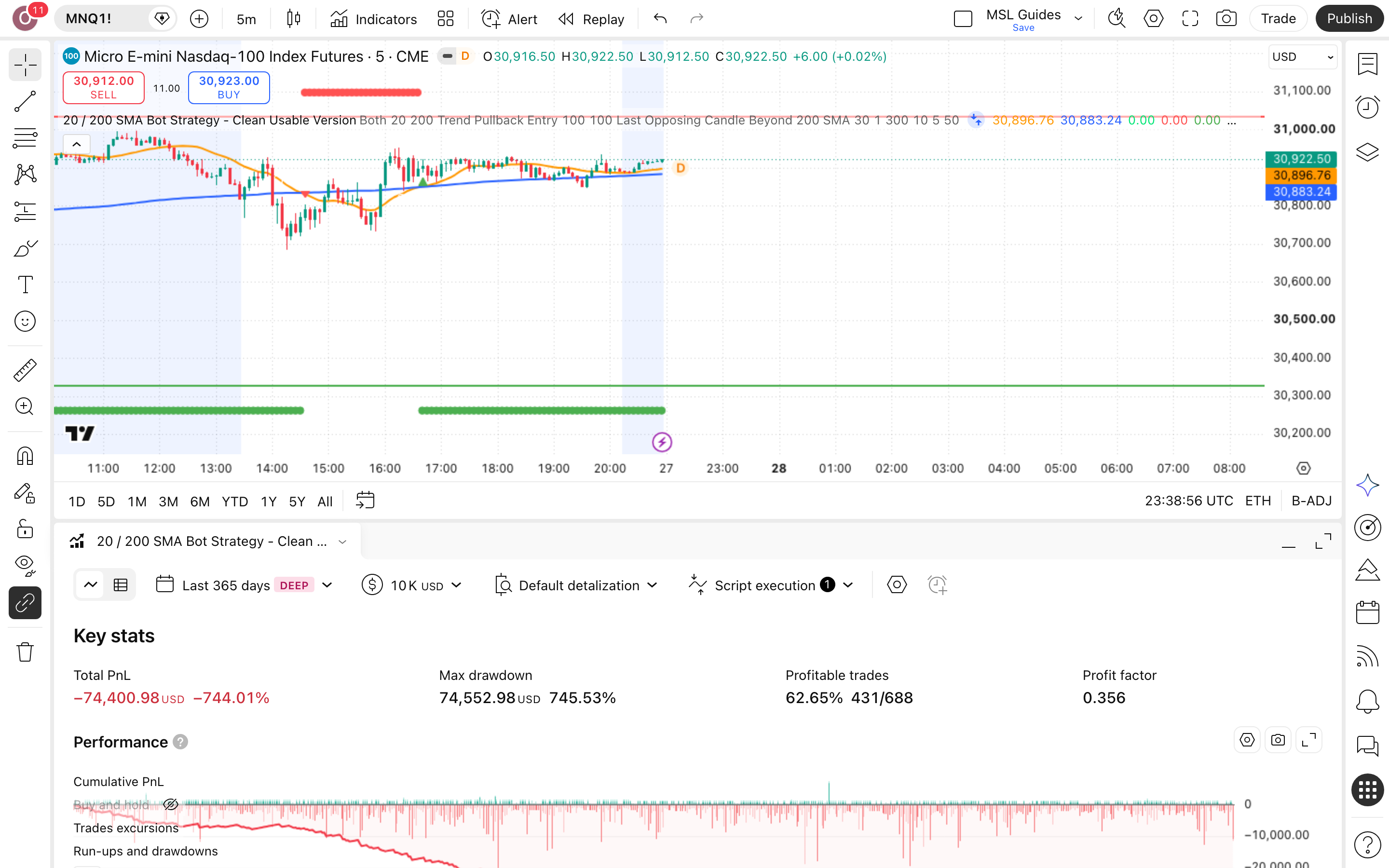Toggle hide all drawings eye icon

click(x=25, y=566)
